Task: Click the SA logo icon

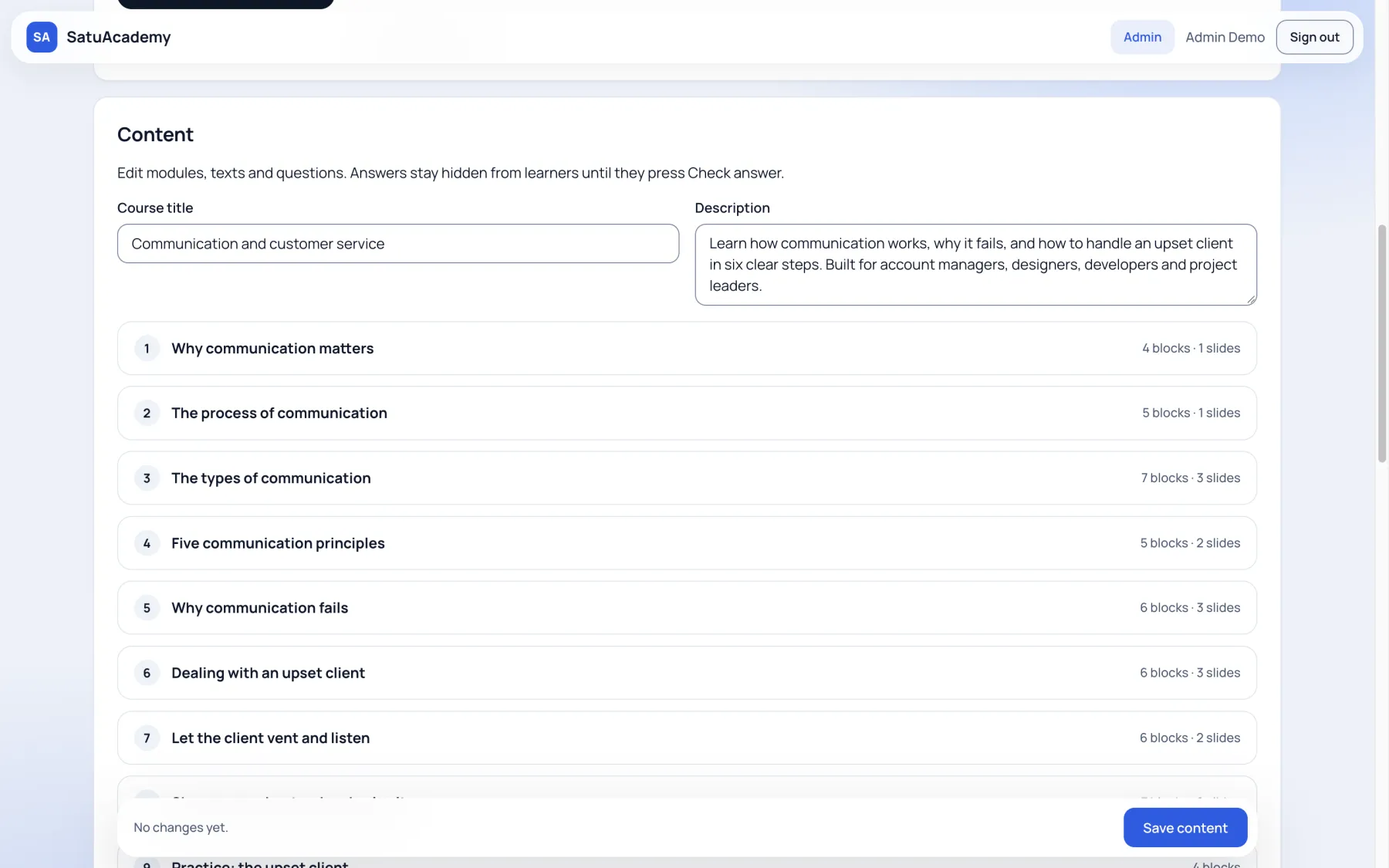Action: (x=42, y=37)
